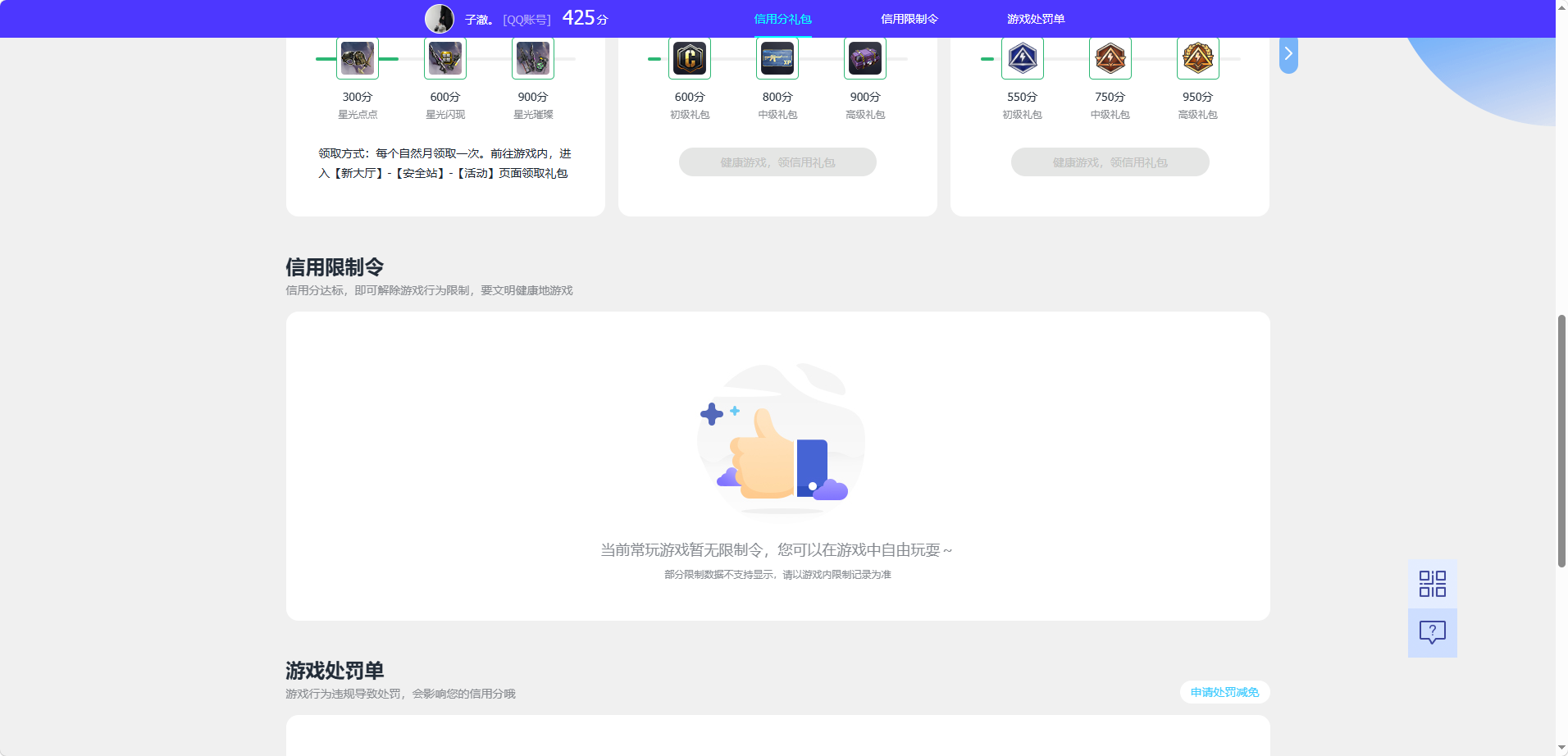Image resolution: width=1568 pixels, height=756 pixels.
Task: Click the 信用分达标 subtitle text
Action: coord(429,290)
